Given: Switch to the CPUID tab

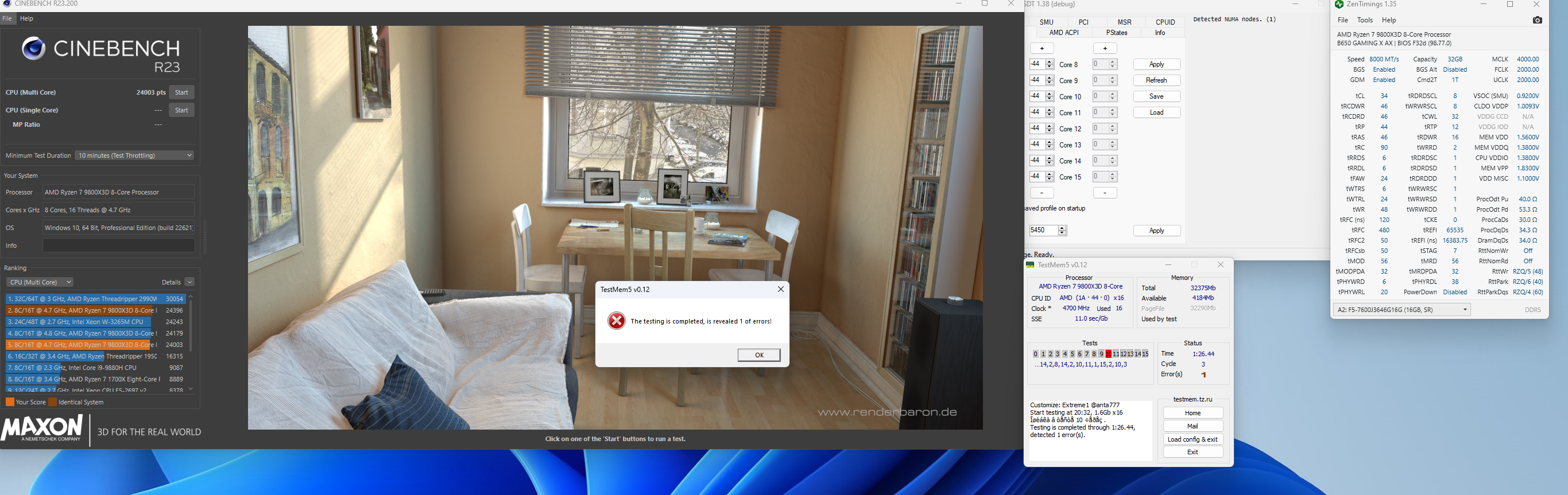Looking at the screenshot, I should pos(1165,22).
